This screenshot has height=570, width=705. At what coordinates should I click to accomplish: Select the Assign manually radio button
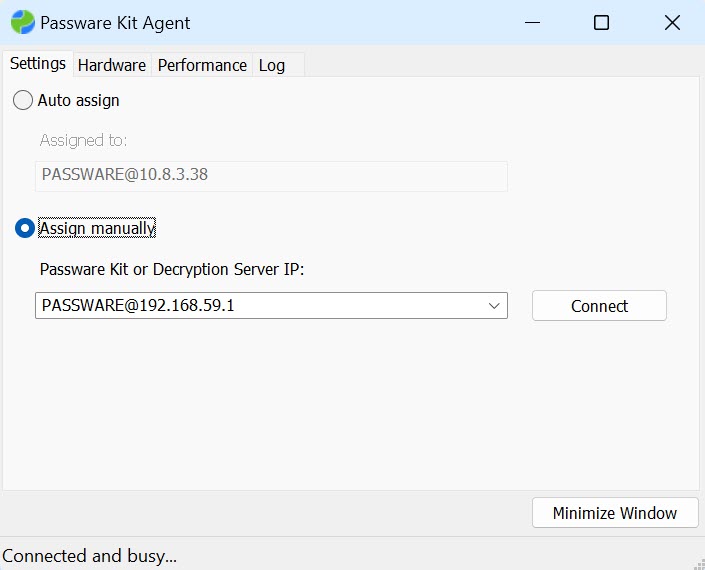pyautogui.click(x=24, y=228)
